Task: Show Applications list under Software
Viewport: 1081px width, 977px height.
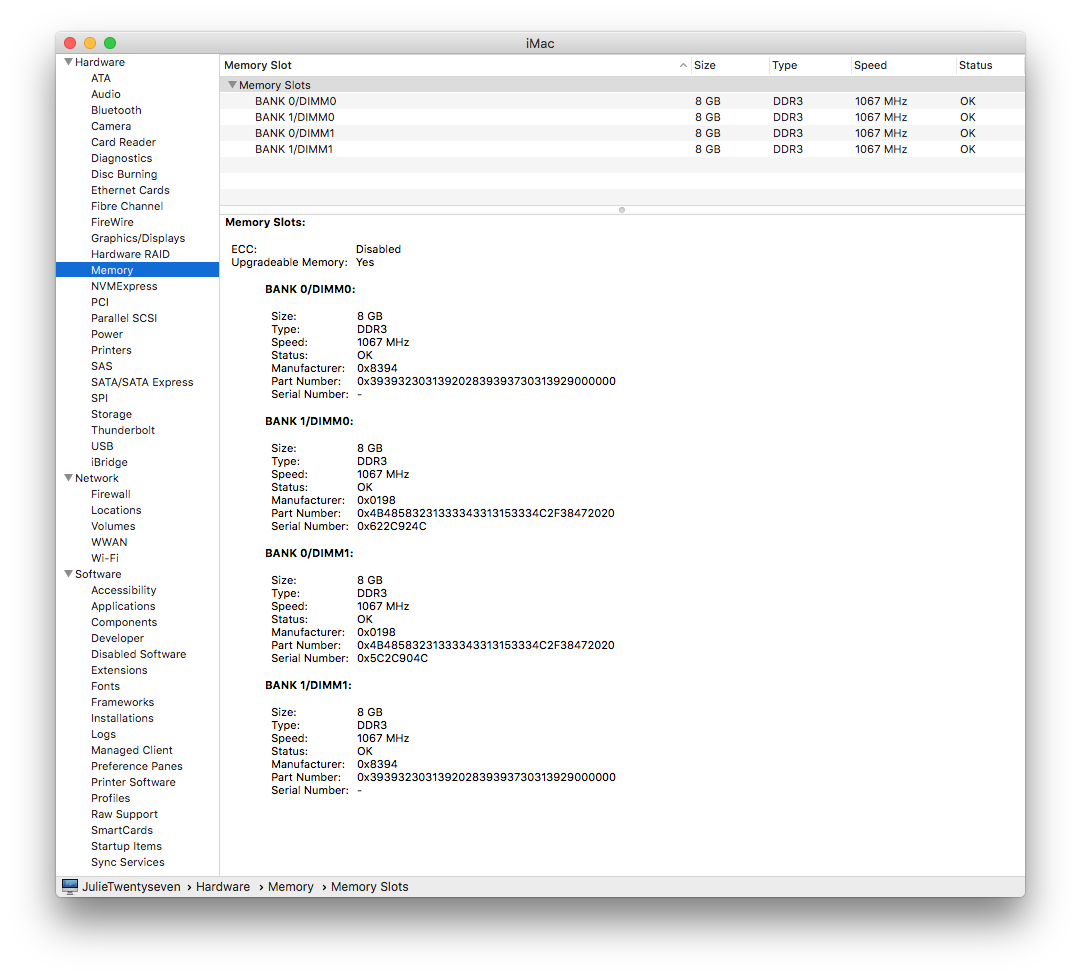Action: 123,606
